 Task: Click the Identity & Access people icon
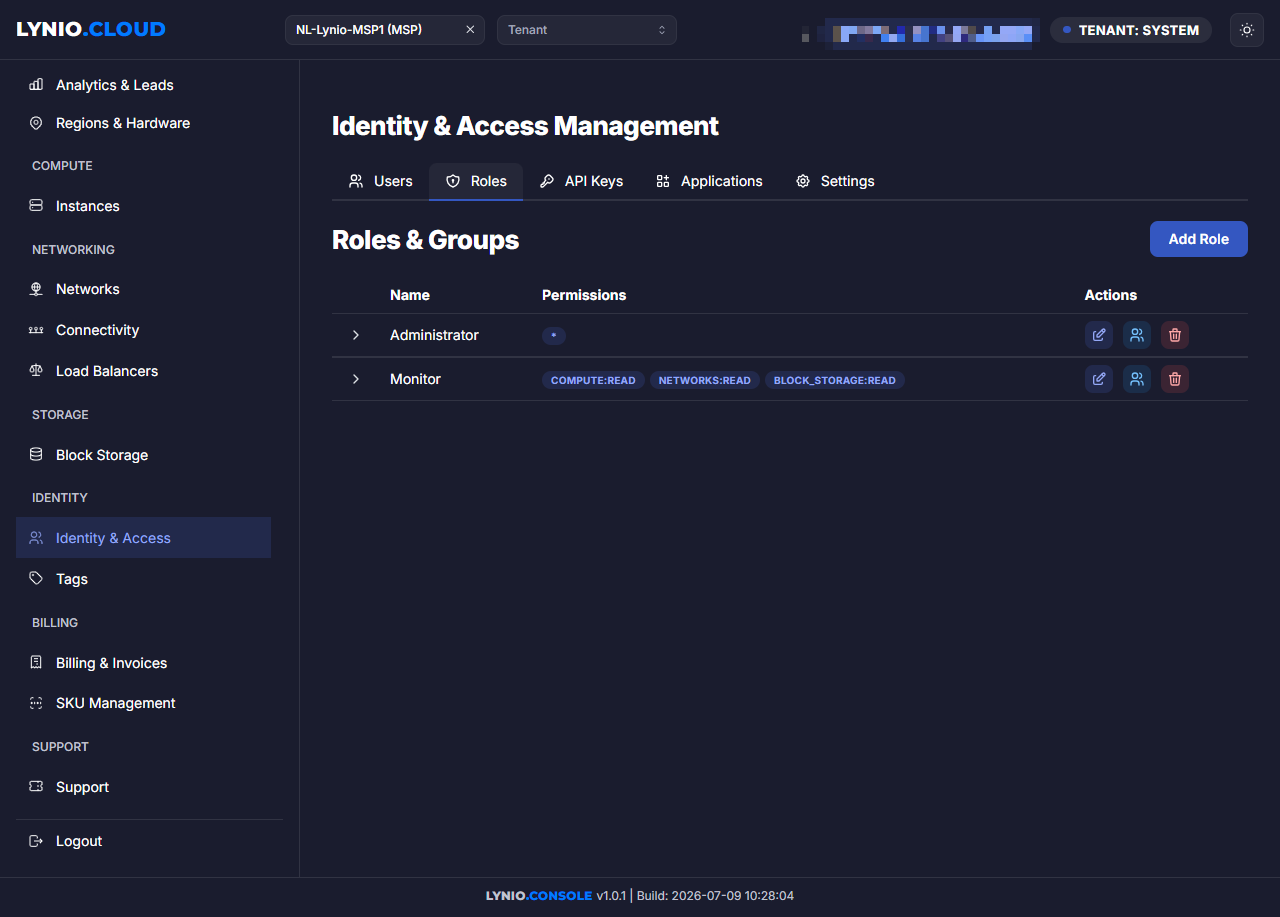[36, 538]
